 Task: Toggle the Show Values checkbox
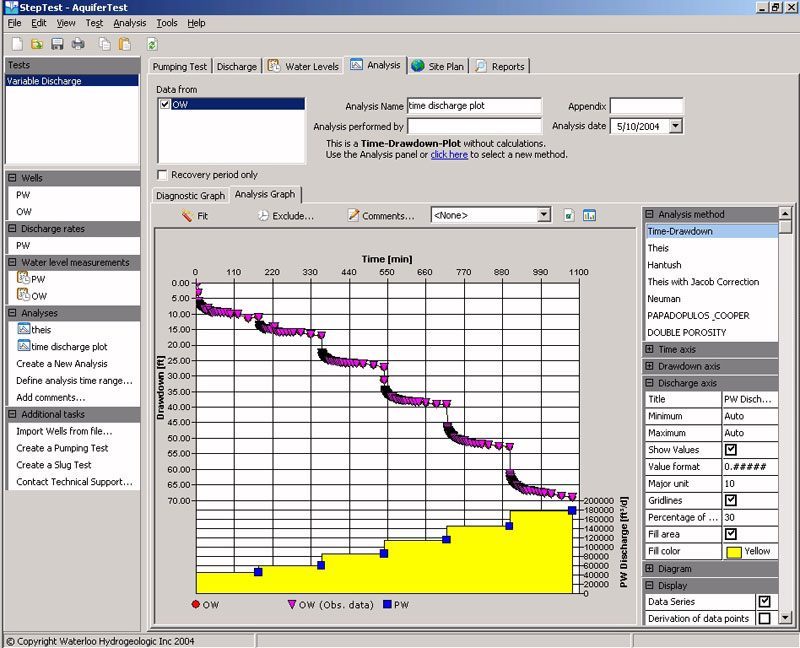(731, 450)
